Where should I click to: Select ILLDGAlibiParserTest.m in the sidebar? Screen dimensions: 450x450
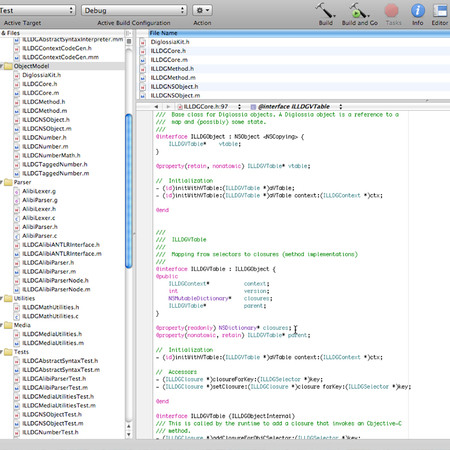click(55, 388)
